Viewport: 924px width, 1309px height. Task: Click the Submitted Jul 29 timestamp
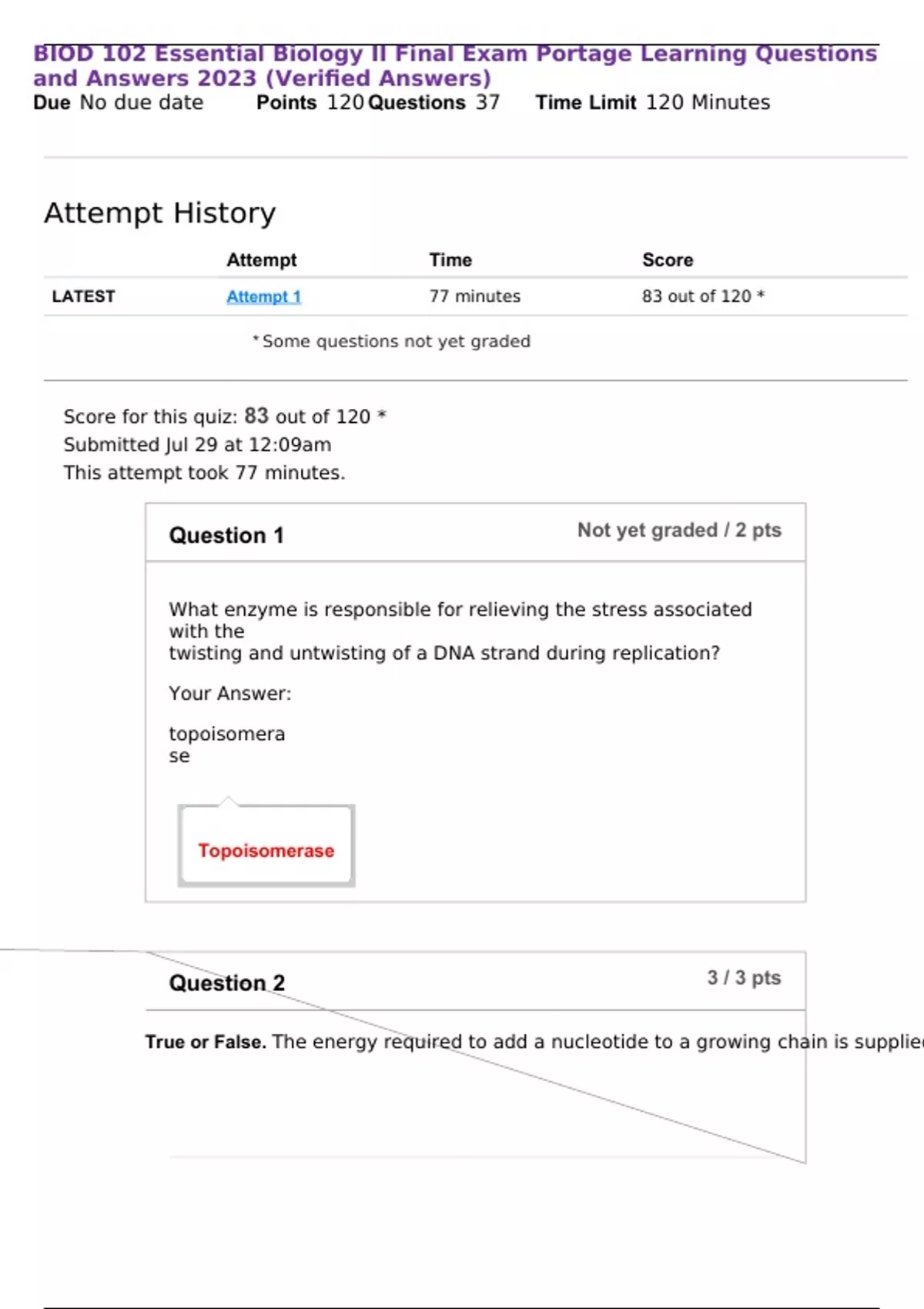tap(197, 445)
